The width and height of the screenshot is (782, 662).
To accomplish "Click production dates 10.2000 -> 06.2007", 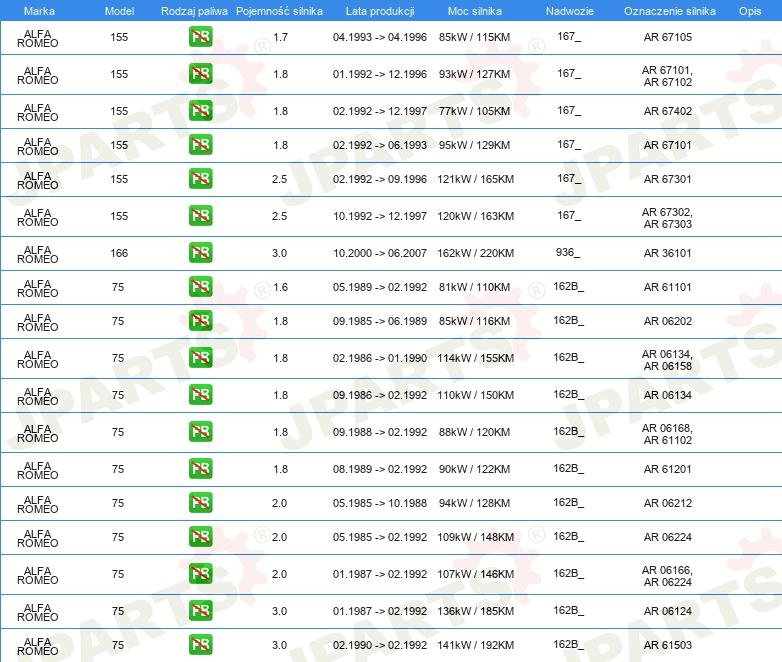I will click(x=380, y=253).
